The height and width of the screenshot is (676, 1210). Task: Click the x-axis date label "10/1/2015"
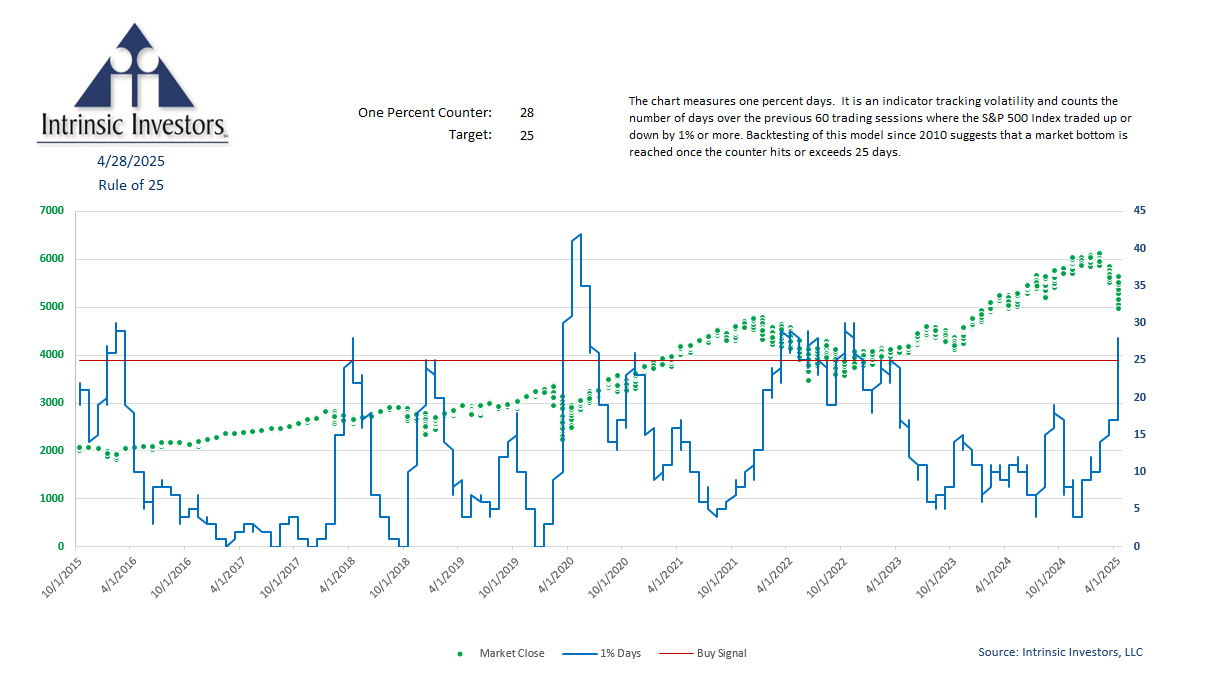point(62,578)
